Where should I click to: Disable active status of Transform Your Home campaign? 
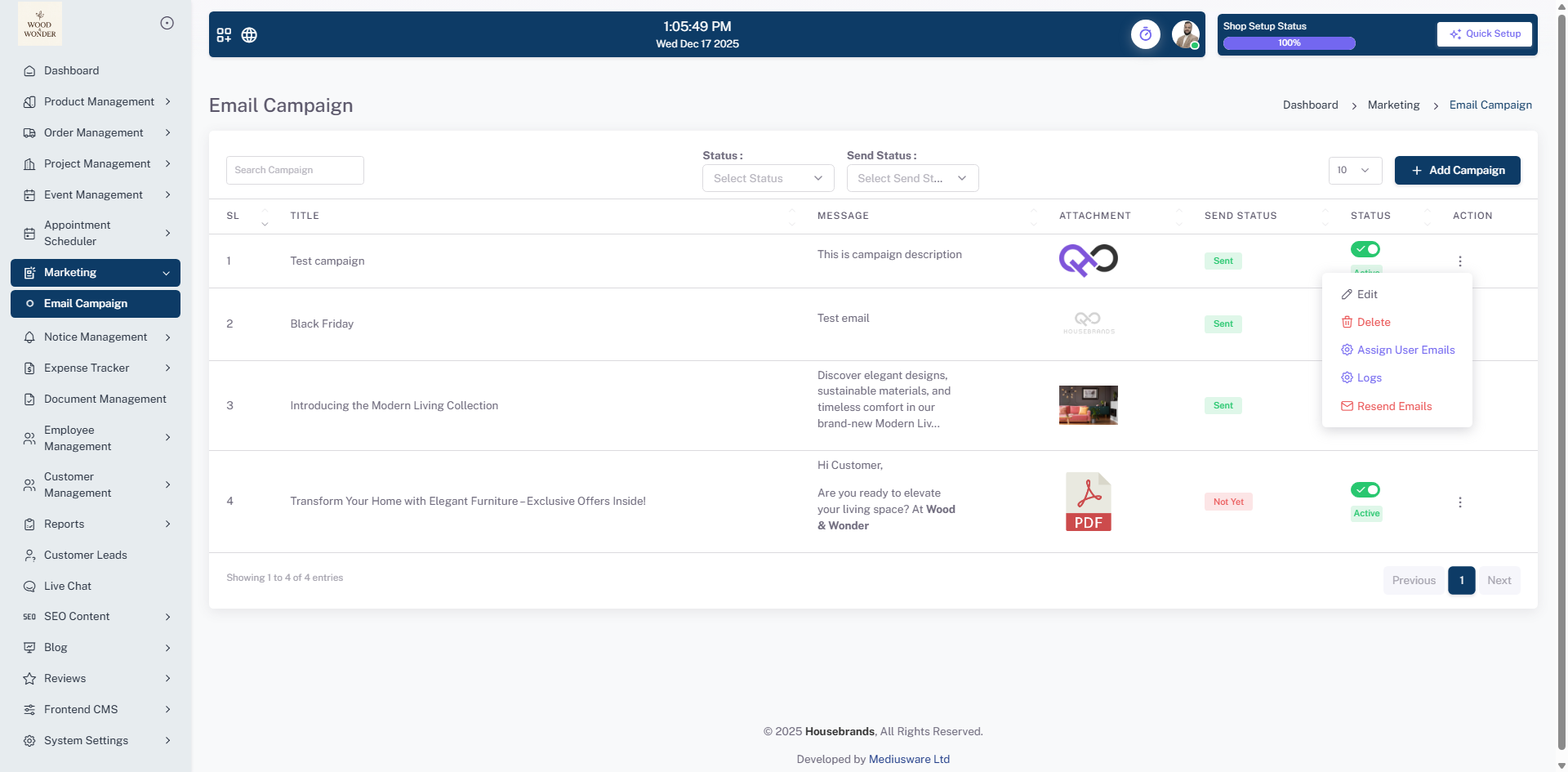[x=1365, y=490]
